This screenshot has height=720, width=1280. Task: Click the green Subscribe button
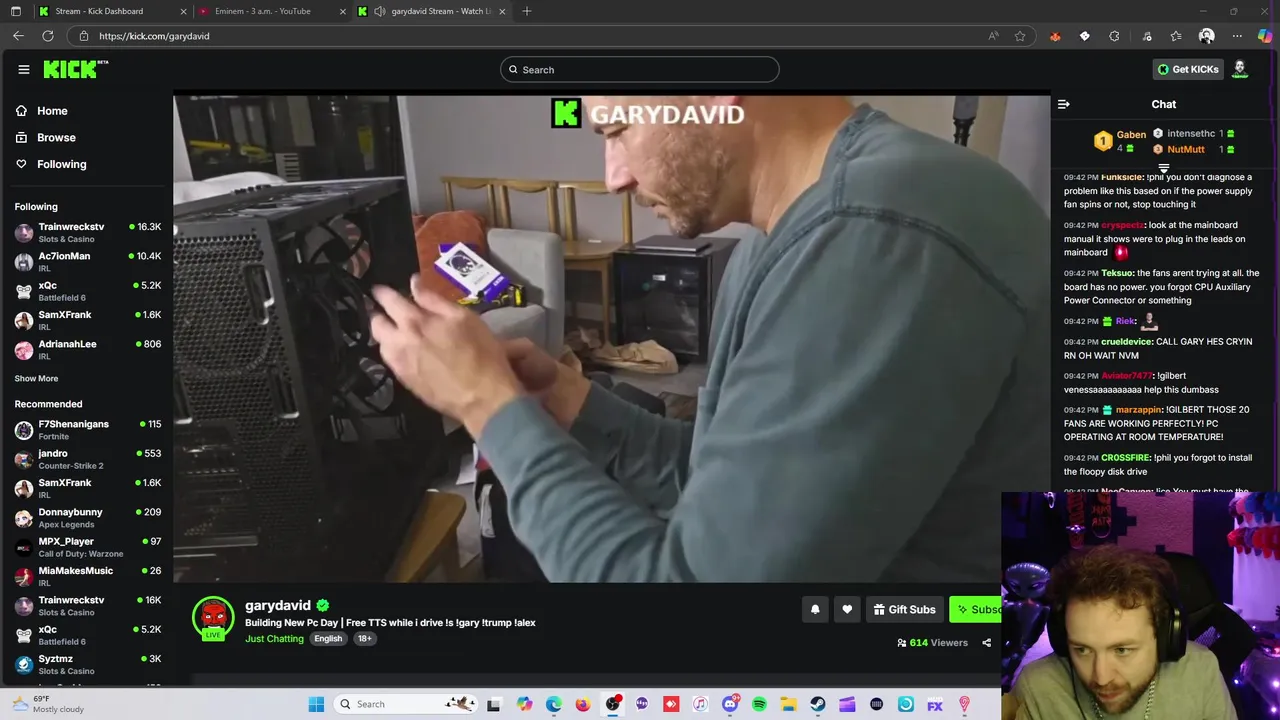pyautogui.click(x=977, y=609)
